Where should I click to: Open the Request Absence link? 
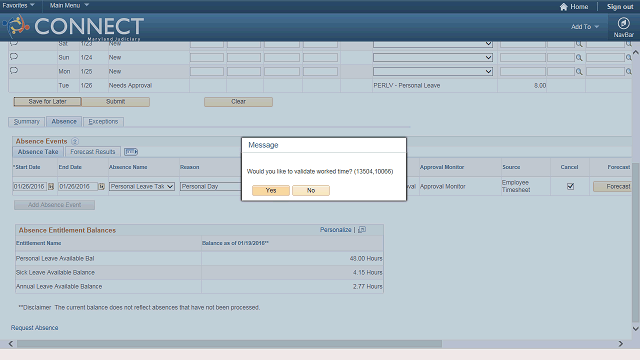(34, 328)
